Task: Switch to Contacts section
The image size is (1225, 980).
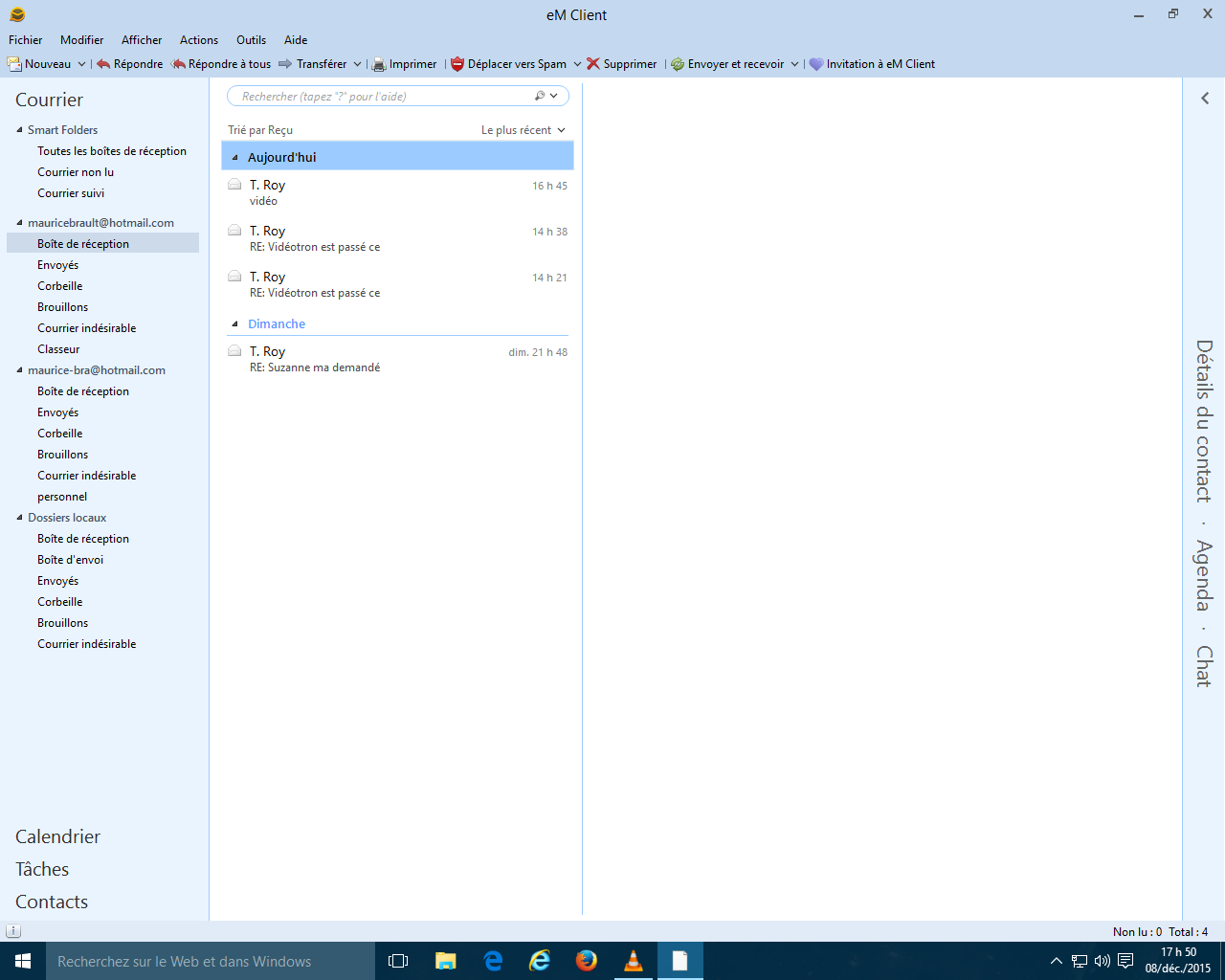Action: coord(52,902)
